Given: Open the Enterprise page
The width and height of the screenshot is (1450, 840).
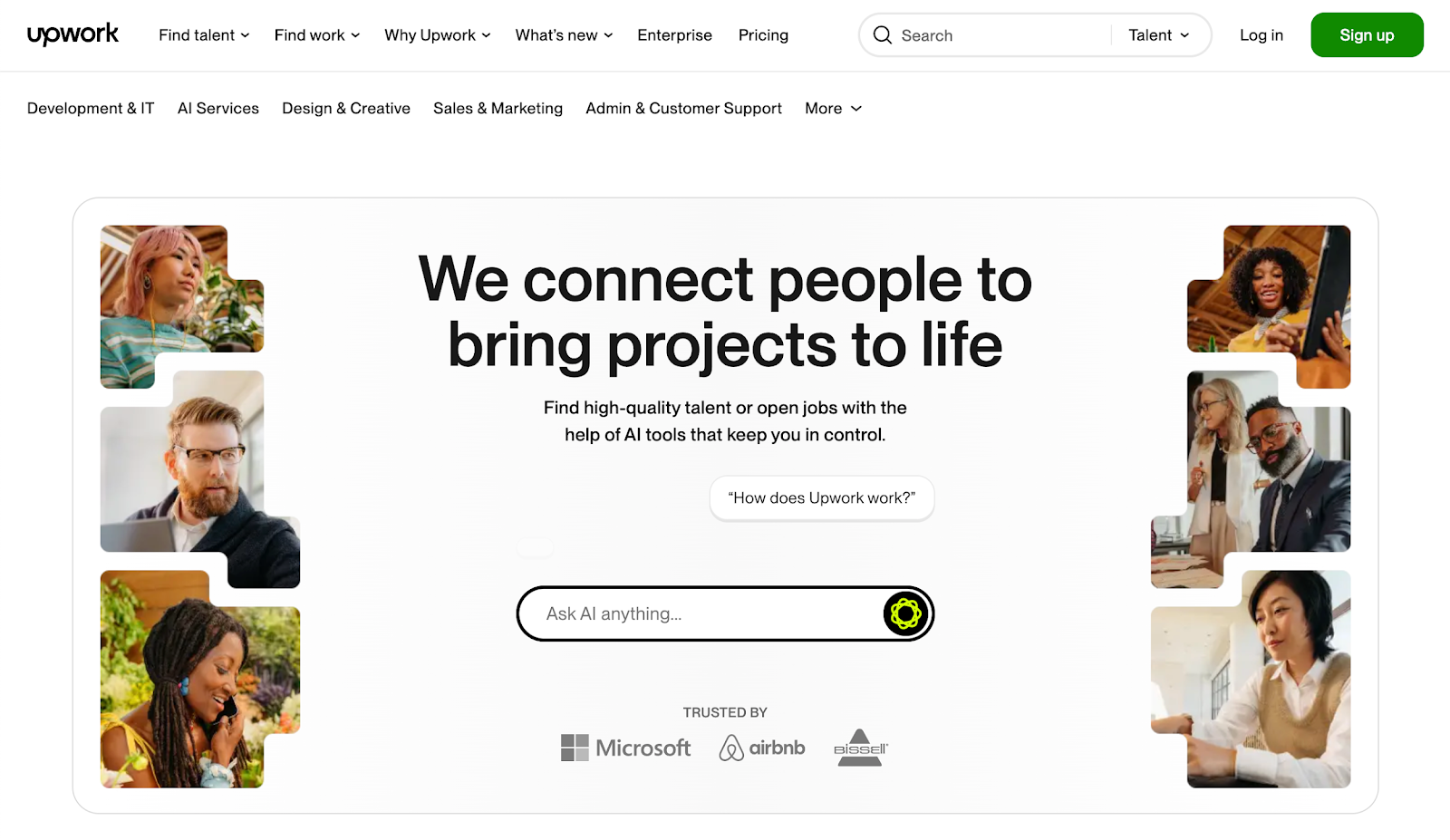Looking at the screenshot, I should (x=674, y=35).
